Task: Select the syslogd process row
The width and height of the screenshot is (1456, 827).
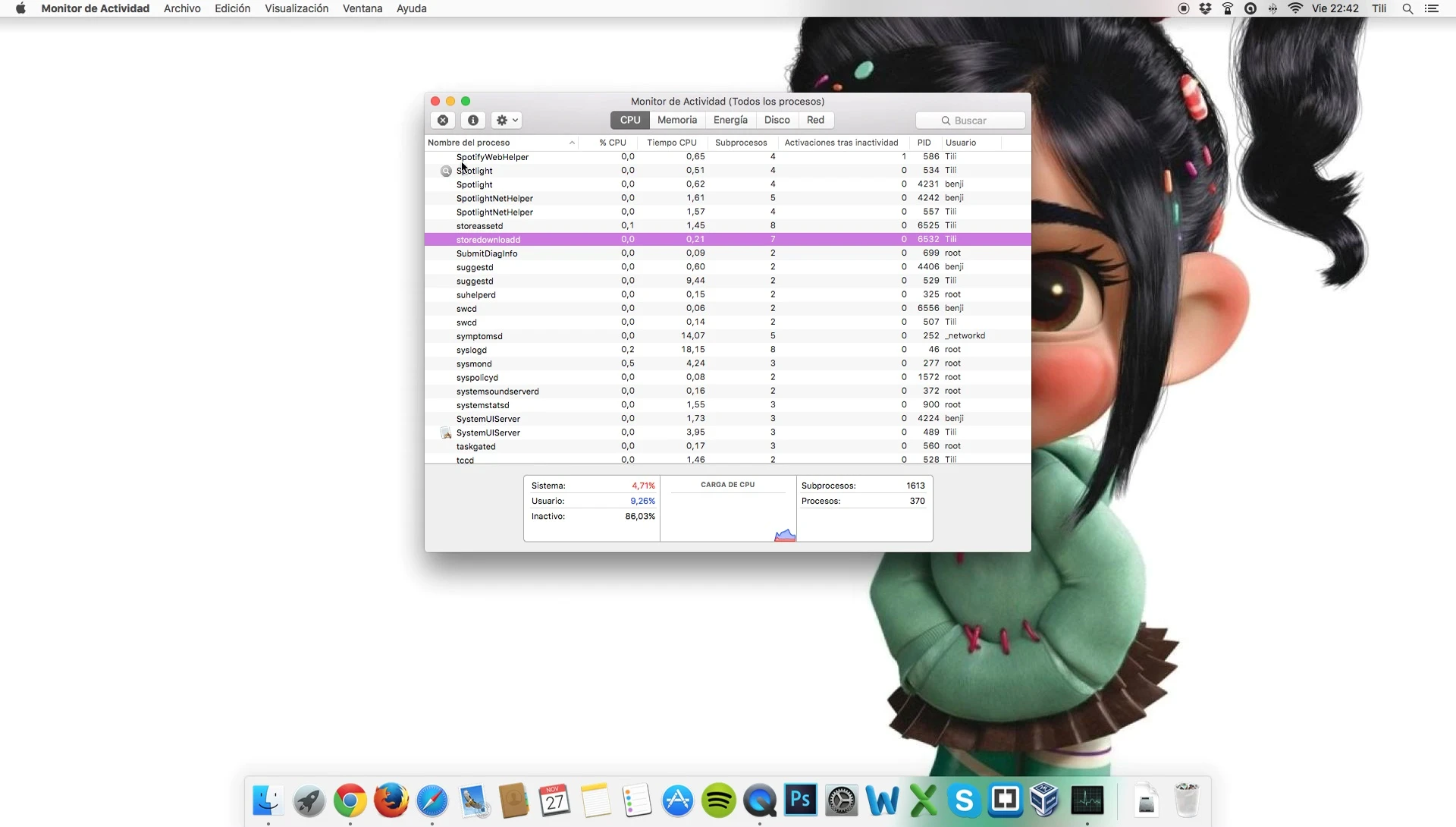Action: click(x=728, y=350)
